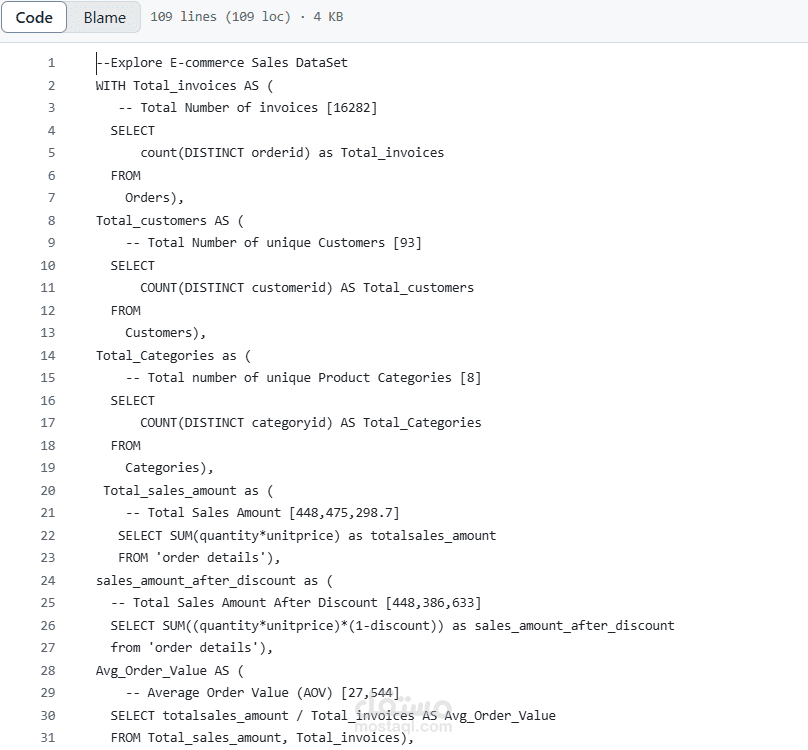Click 'sales_amount_after_discount as (' on line 24
This screenshot has width=808, height=750.
coord(214,580)
